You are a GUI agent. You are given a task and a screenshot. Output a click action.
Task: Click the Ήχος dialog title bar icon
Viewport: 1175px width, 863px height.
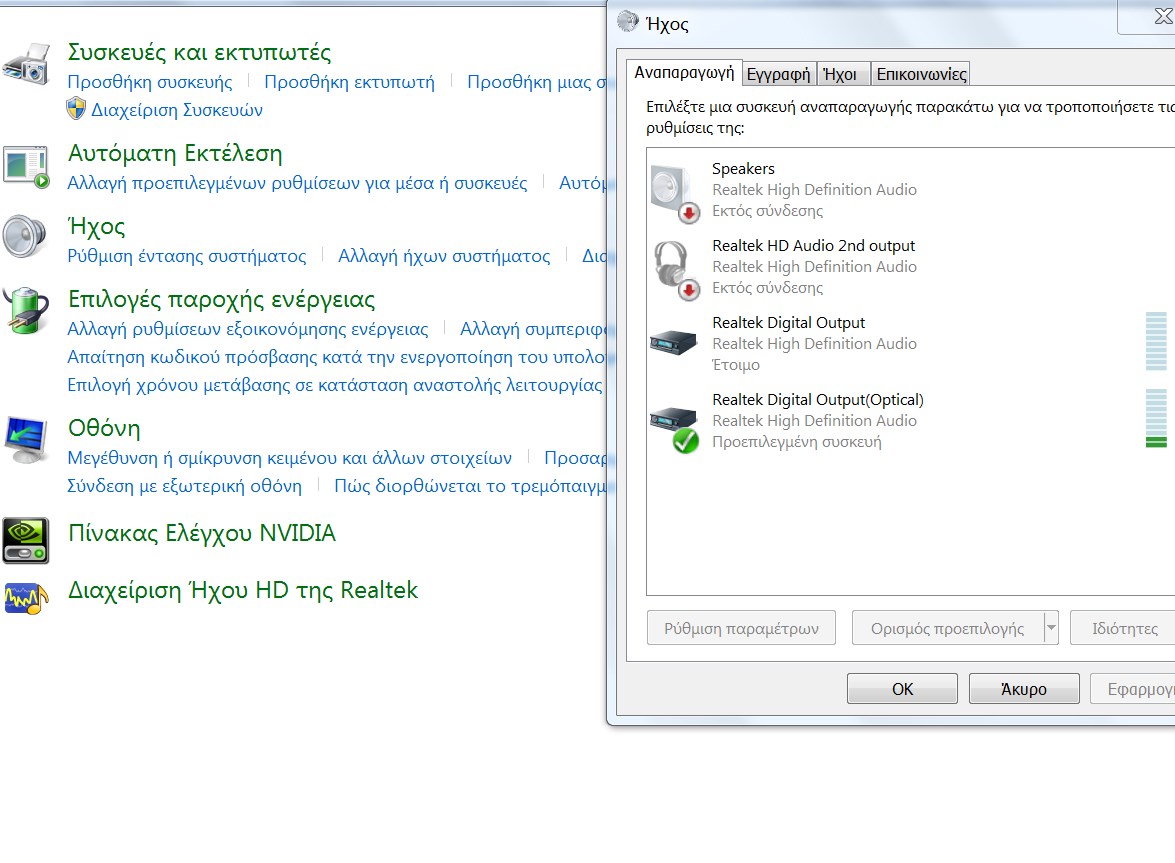[627, 21]
